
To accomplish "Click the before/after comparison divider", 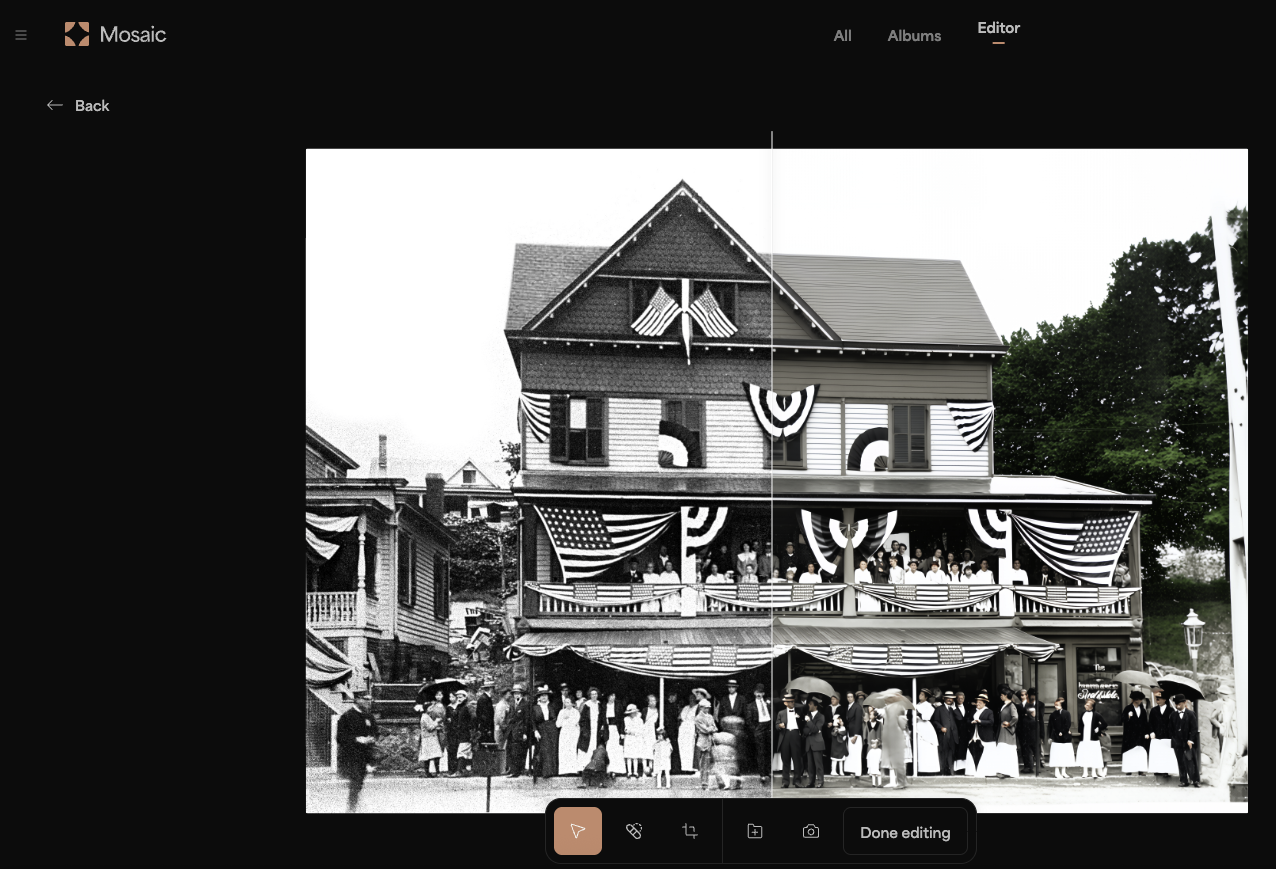I will pyautogui.click(x=772, y=465).
